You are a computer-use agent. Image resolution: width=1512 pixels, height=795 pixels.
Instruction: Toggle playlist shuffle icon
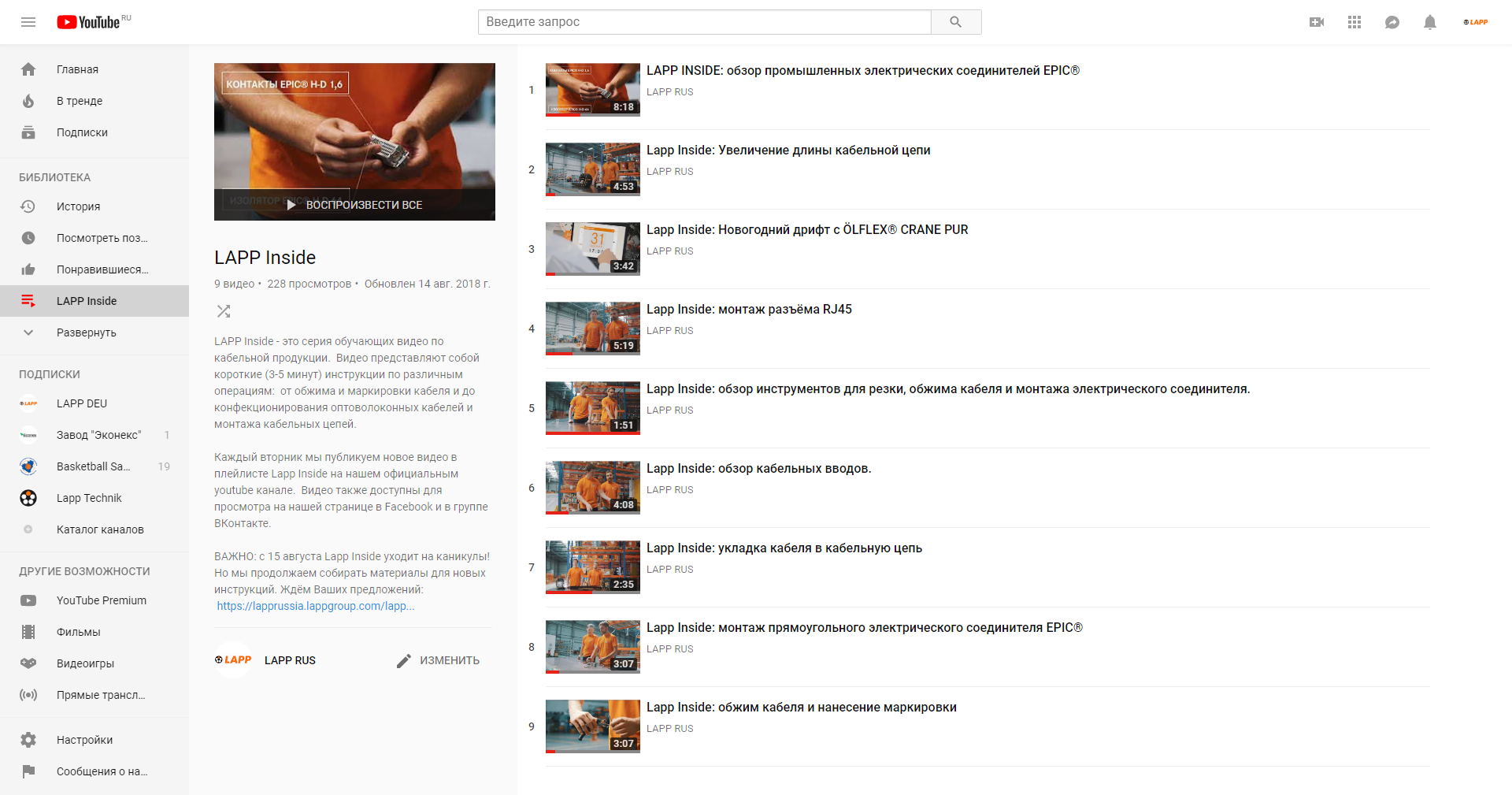coord(224,311)
